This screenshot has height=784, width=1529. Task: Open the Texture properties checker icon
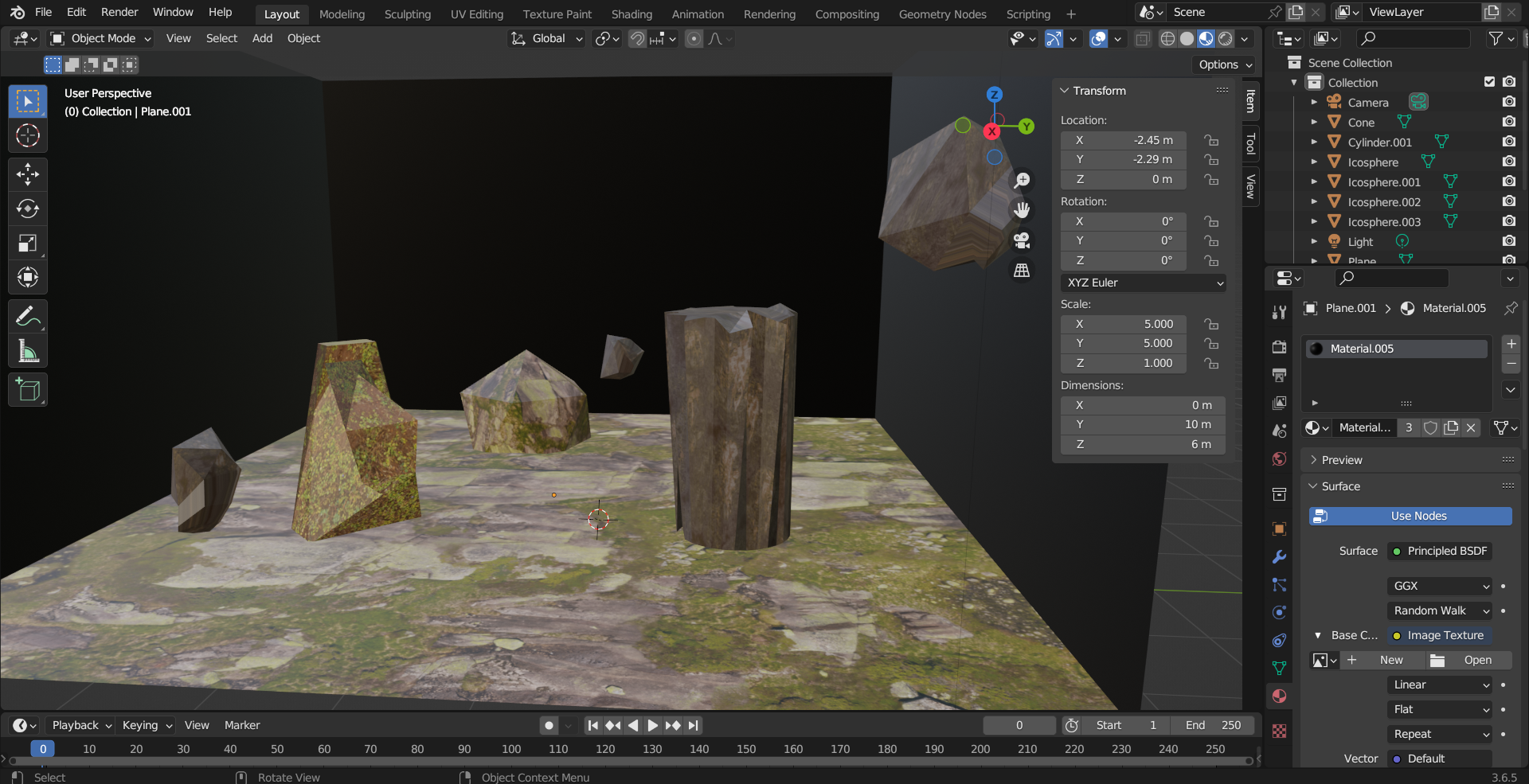1279,731
